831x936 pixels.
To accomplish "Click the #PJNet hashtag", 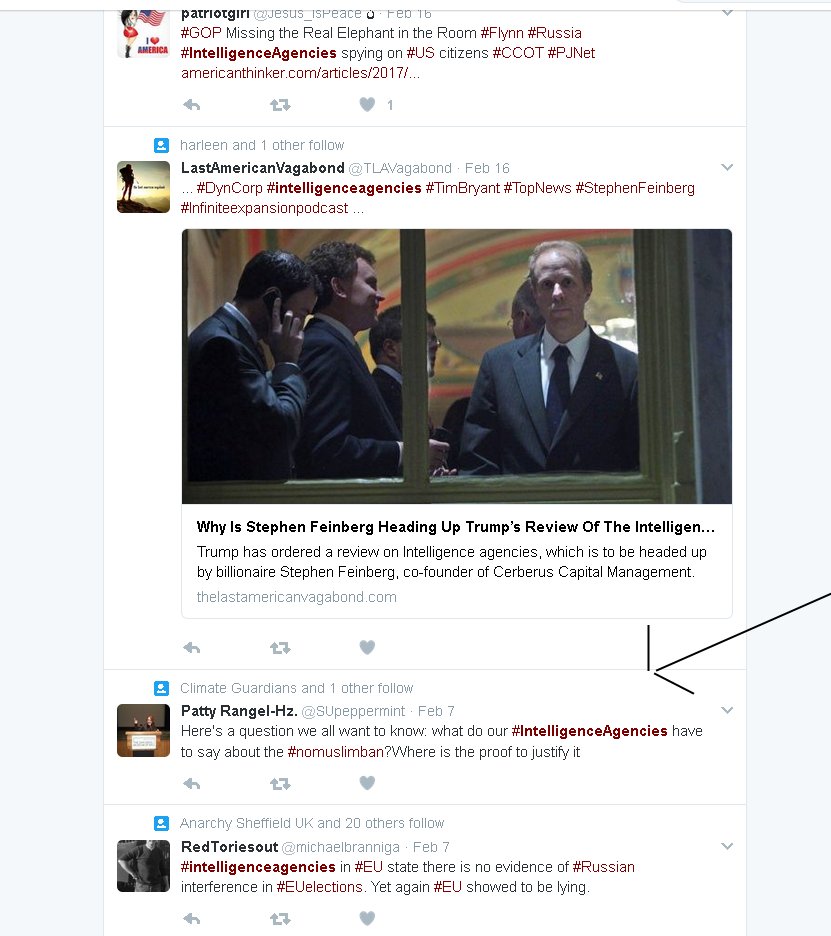I will (571, 53).
